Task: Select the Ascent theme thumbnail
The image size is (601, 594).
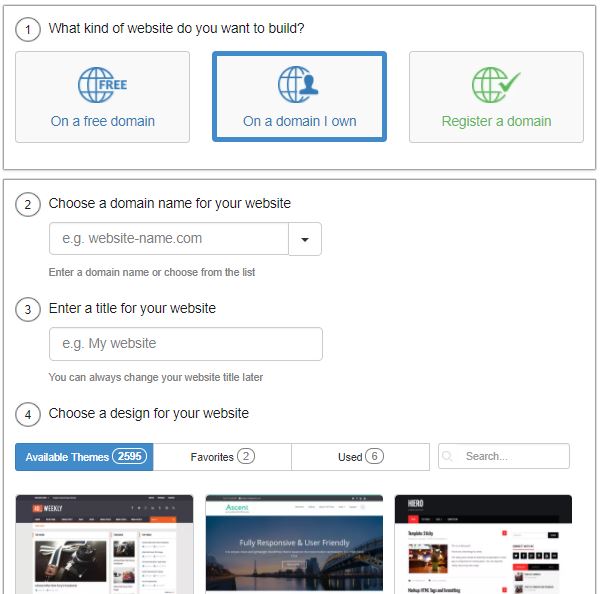Action: [294, 544]
